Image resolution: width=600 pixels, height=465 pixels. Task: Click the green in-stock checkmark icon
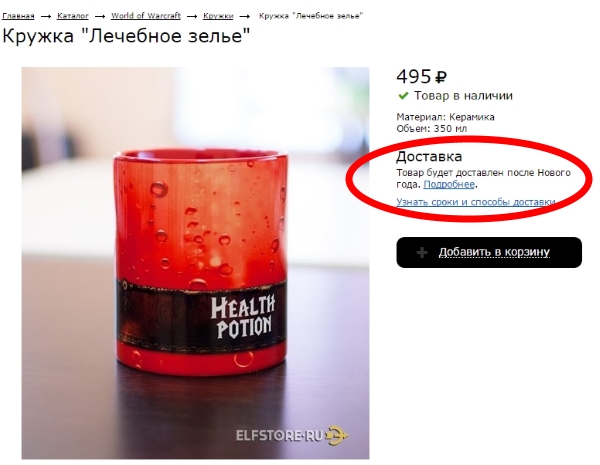tap(403, 96)
